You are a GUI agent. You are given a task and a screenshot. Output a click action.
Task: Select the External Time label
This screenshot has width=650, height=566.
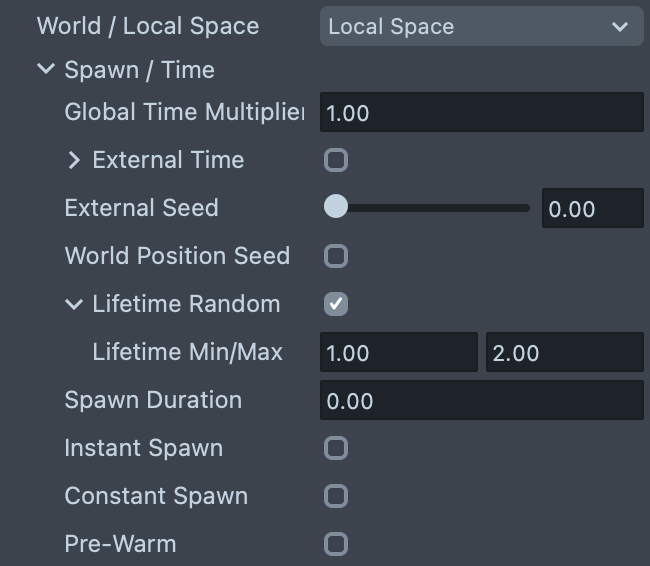tap(168, 160)
